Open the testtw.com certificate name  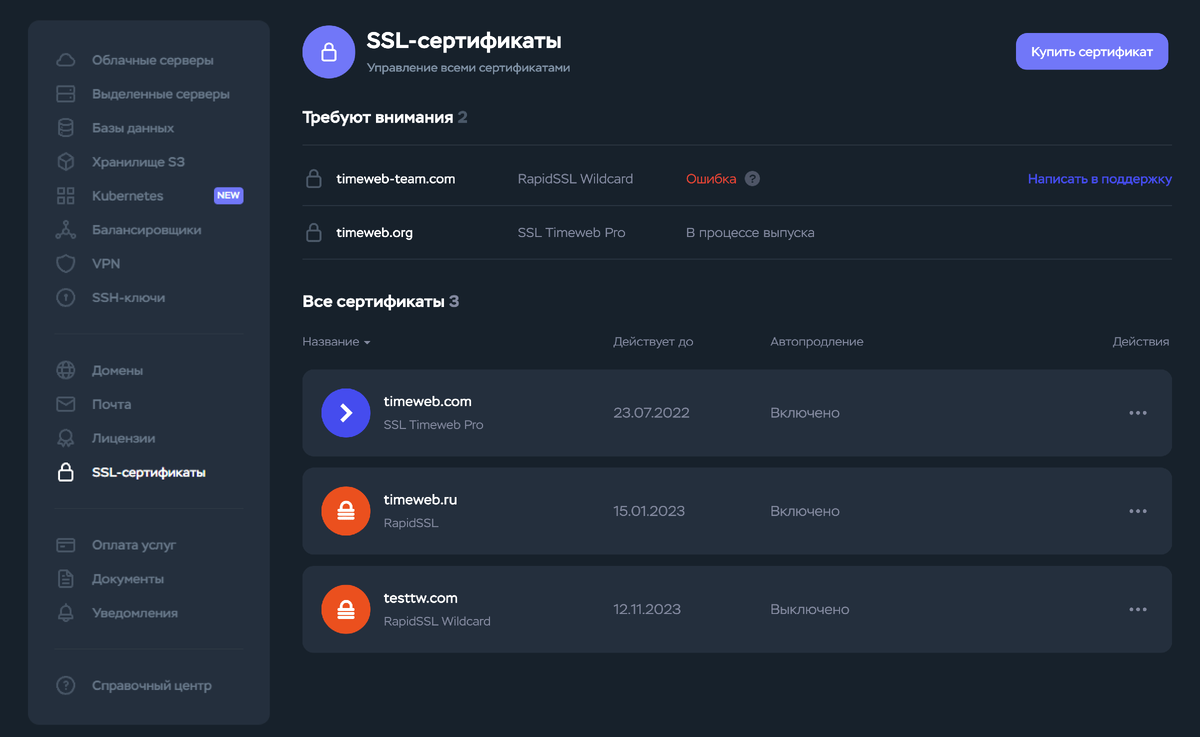420,598
